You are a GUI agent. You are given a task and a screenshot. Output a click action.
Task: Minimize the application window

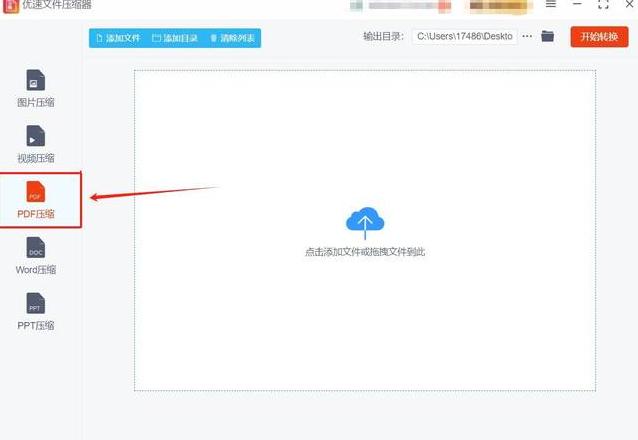tap(577, 4)
